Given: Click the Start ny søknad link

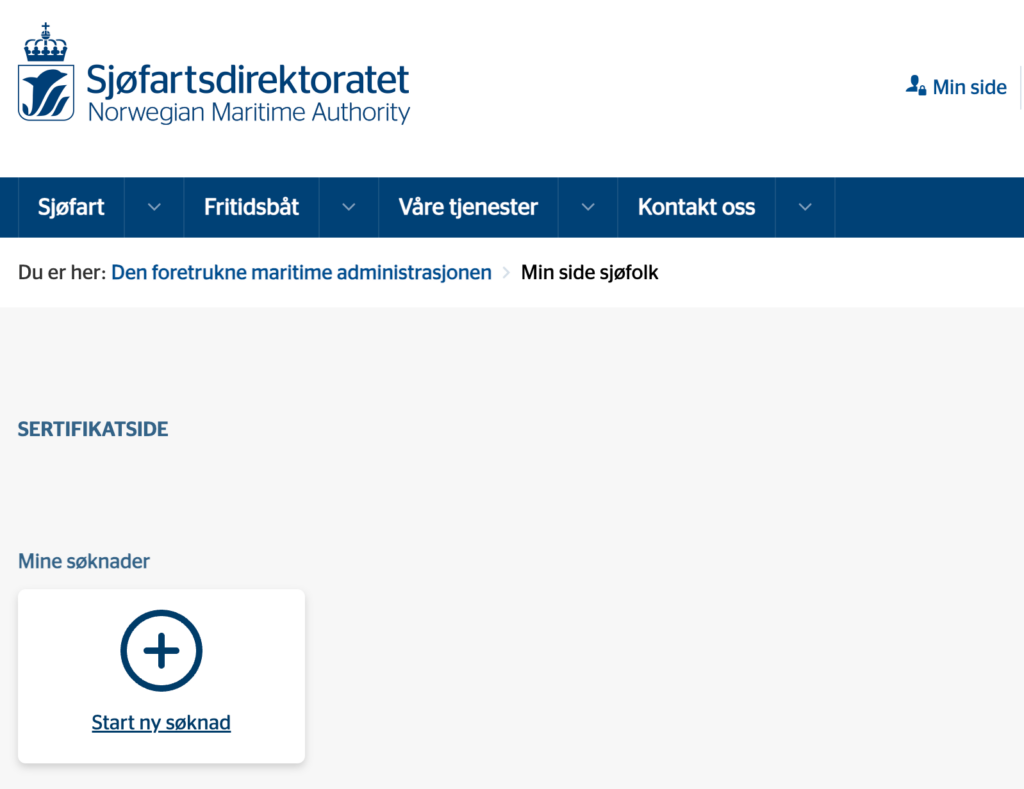Looking at the screenshot, I should (161, 722).
